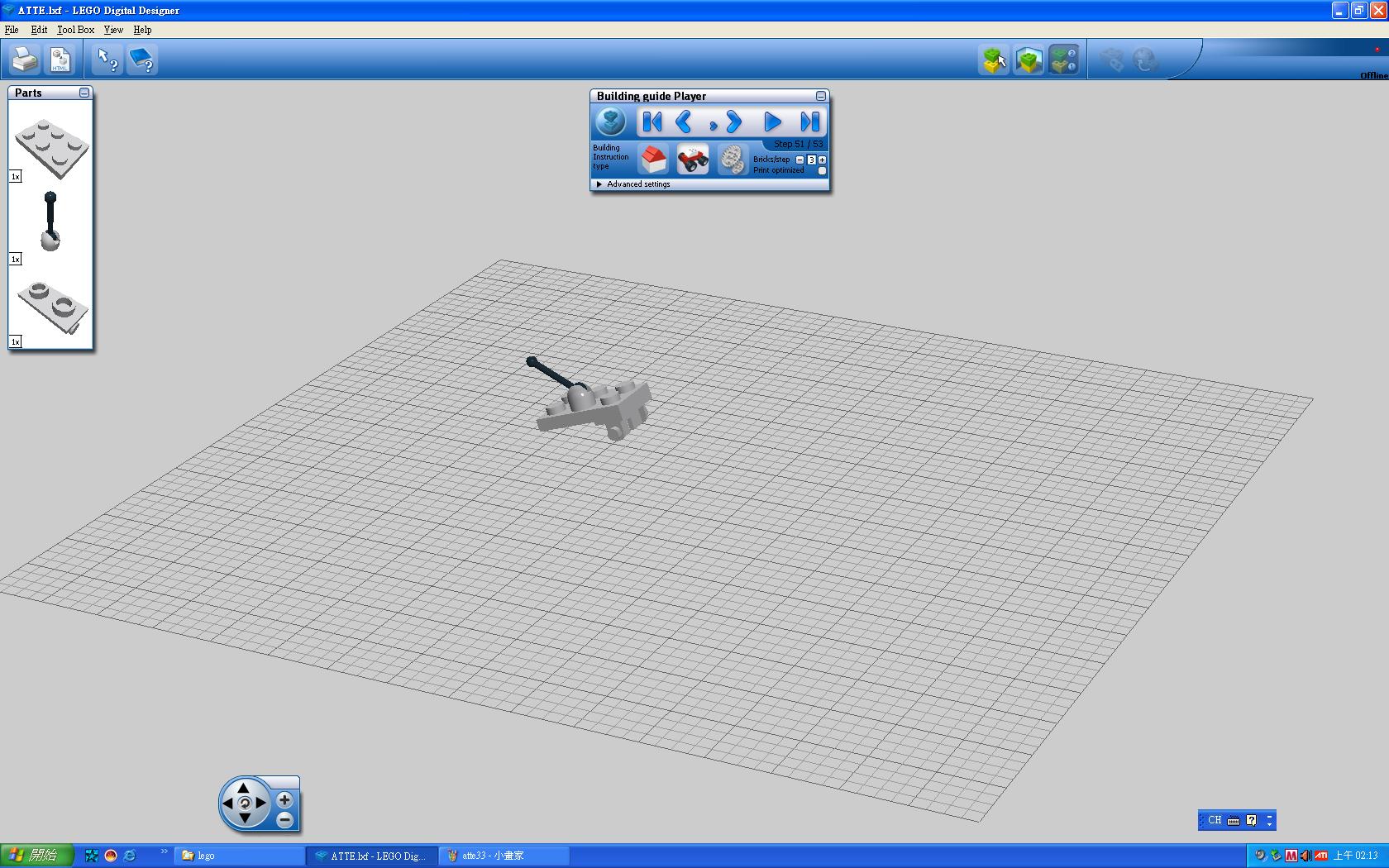Select the 1x2 plate with holes thumbnail

click(x=52, y=307)
